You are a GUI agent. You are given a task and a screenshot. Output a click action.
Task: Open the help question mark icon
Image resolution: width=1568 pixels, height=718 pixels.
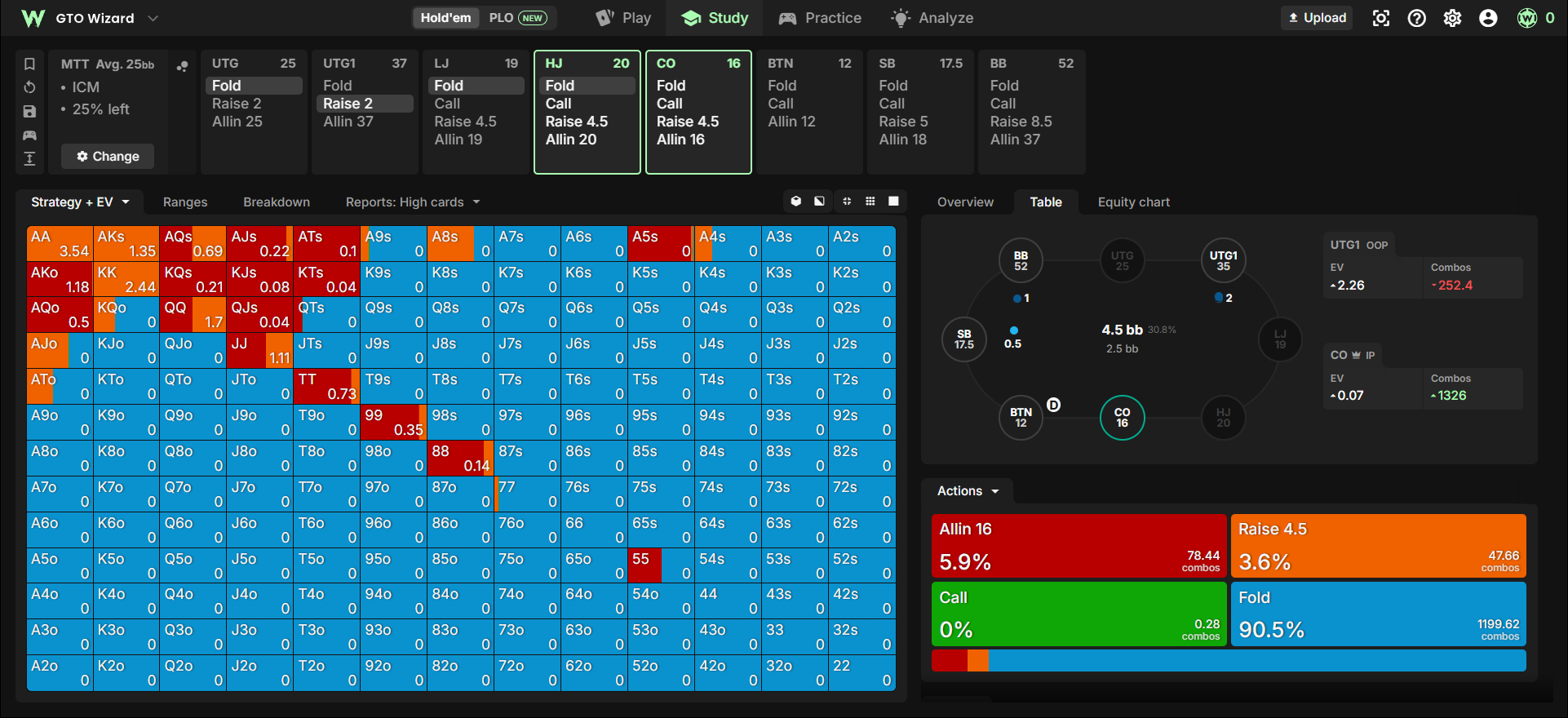[1416, 18]
